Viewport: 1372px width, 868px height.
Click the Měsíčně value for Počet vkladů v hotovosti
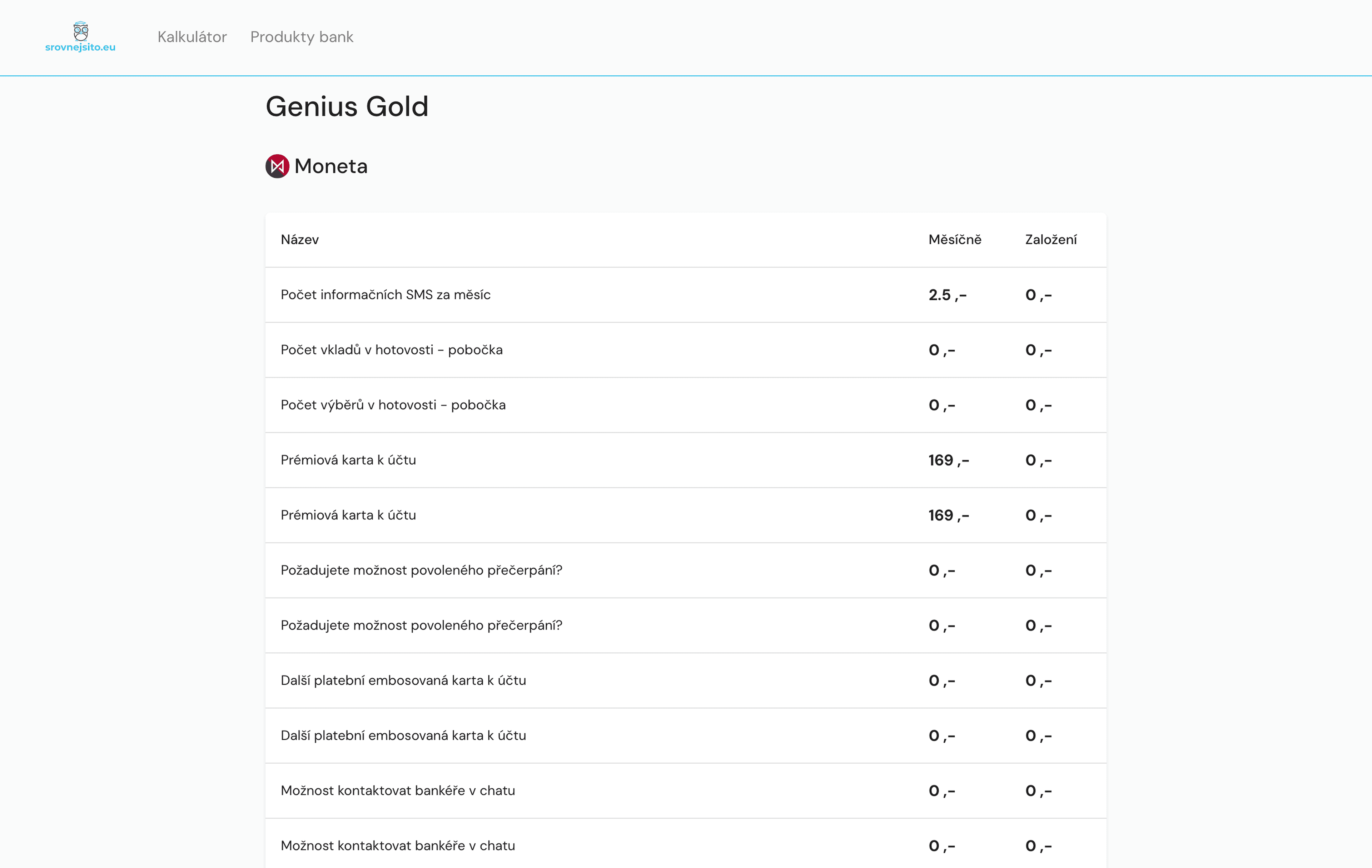coord(942,350)
